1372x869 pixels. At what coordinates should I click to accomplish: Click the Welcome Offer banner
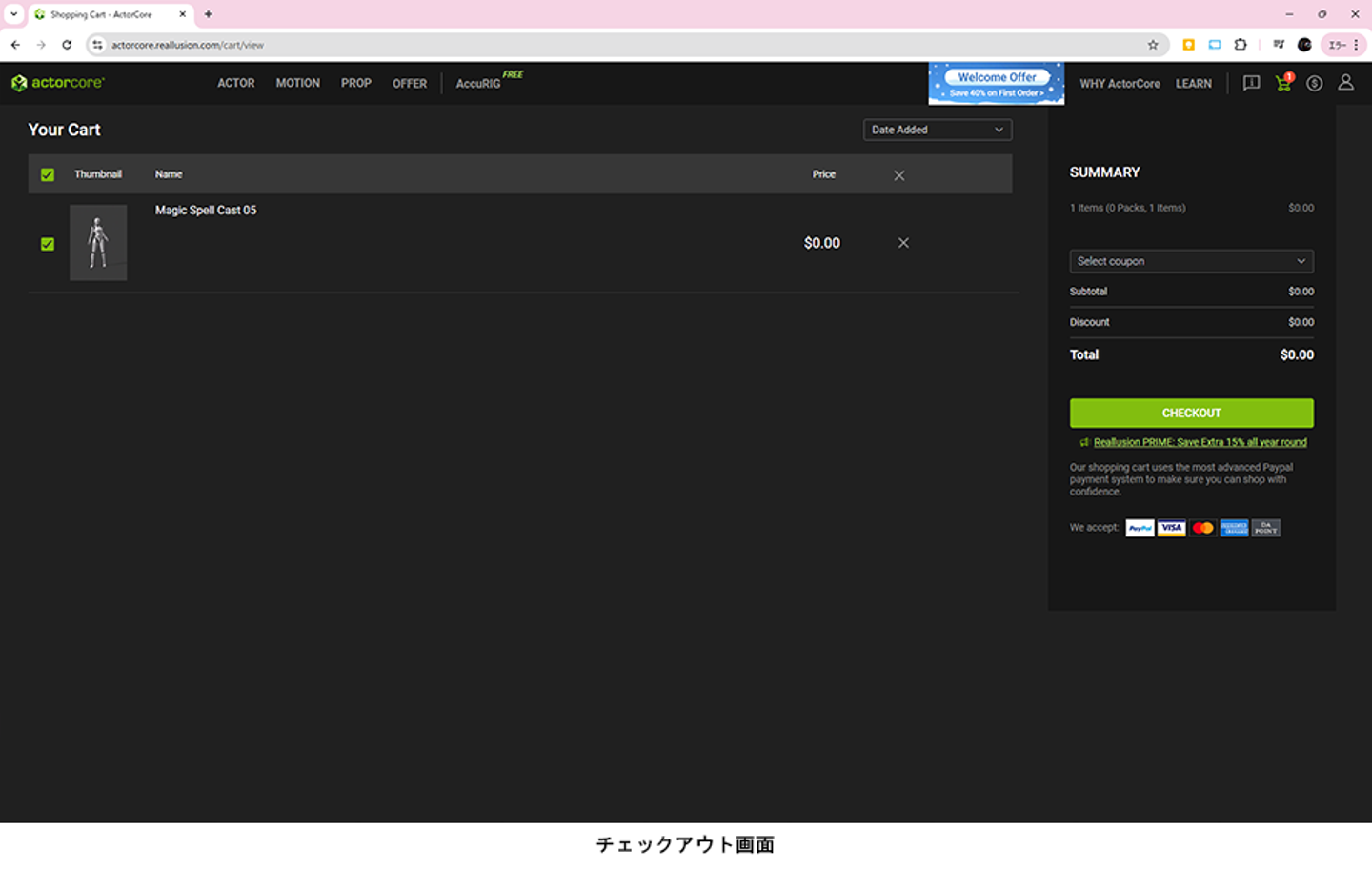[997, 84]
